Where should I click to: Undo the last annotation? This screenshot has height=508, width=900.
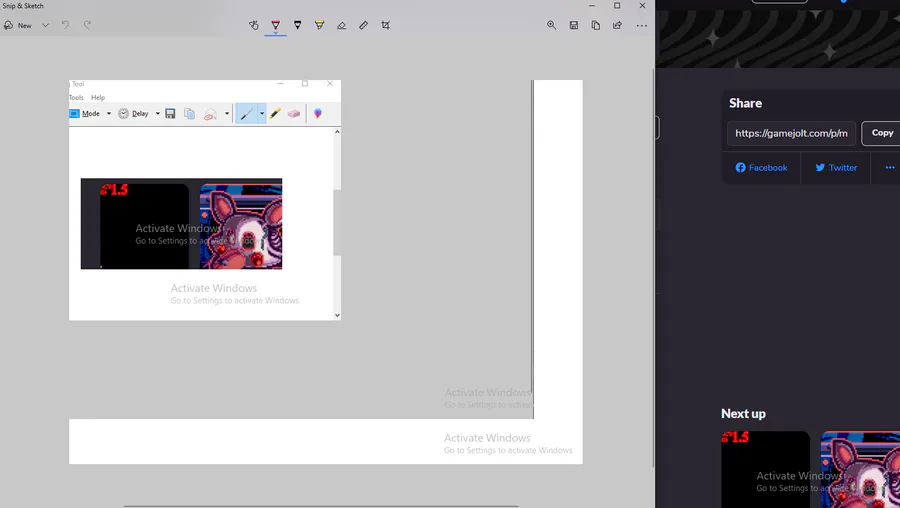coord(65,25)
